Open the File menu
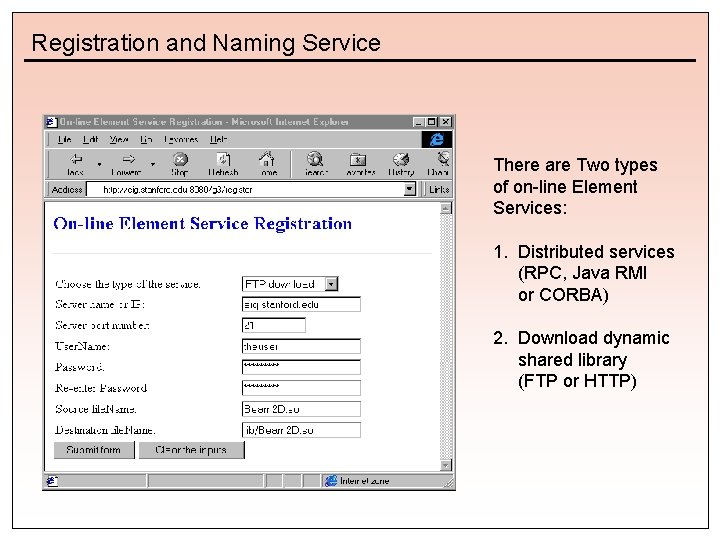The width and height of the screenshot is (720, 540). (64, 139)
